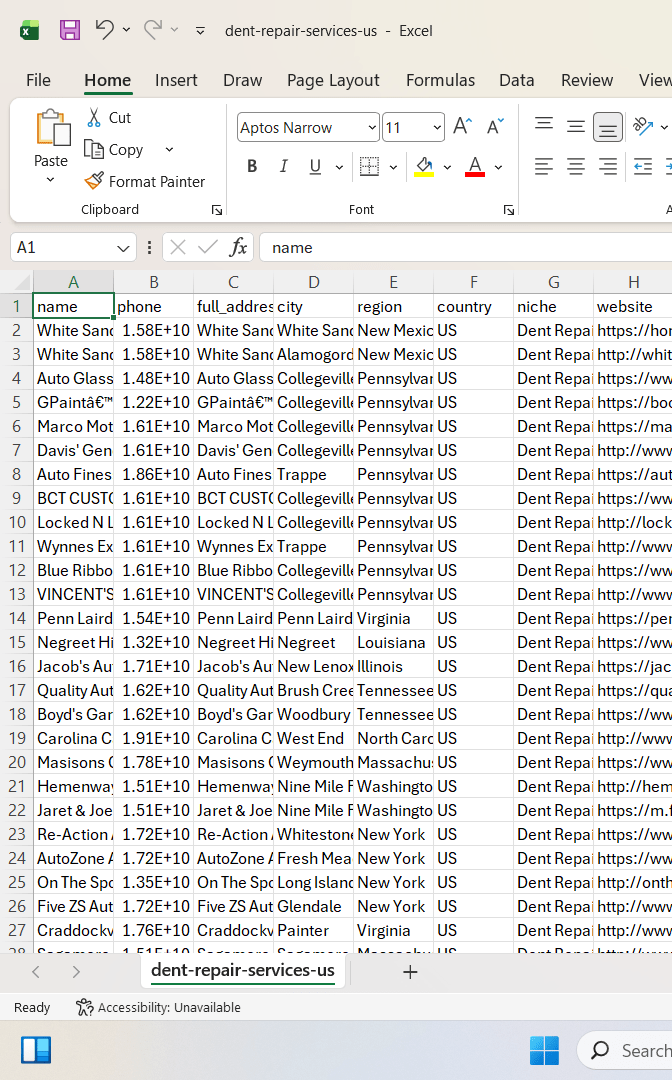Decrease indent of cell
The height and width of the screenshot is (1080, 672).
(x=643, y=166)
